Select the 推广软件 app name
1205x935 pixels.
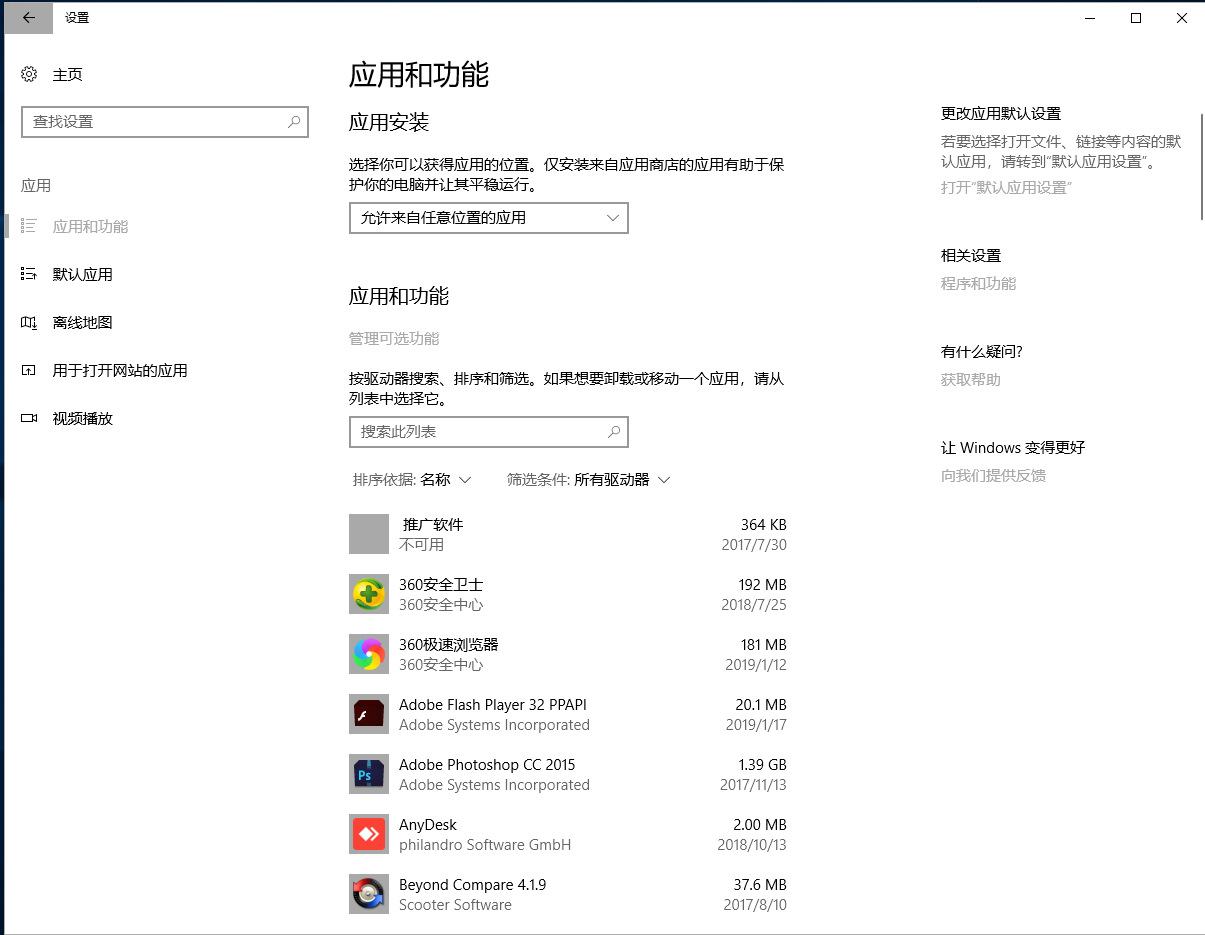pos(433,524)
